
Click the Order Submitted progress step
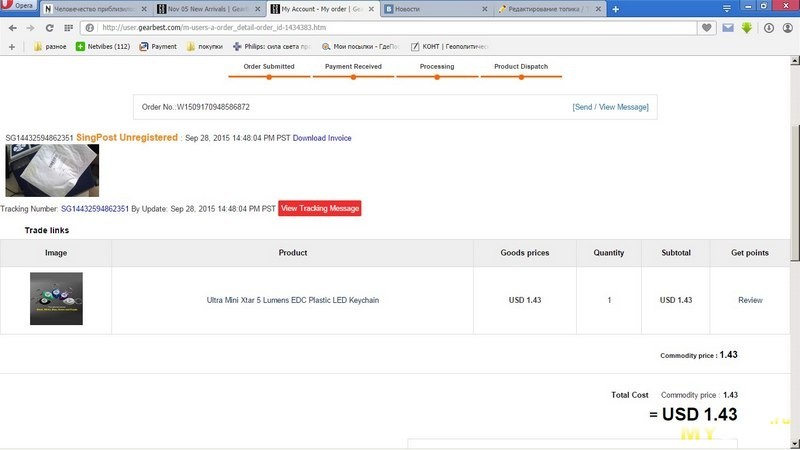[269, 70]
